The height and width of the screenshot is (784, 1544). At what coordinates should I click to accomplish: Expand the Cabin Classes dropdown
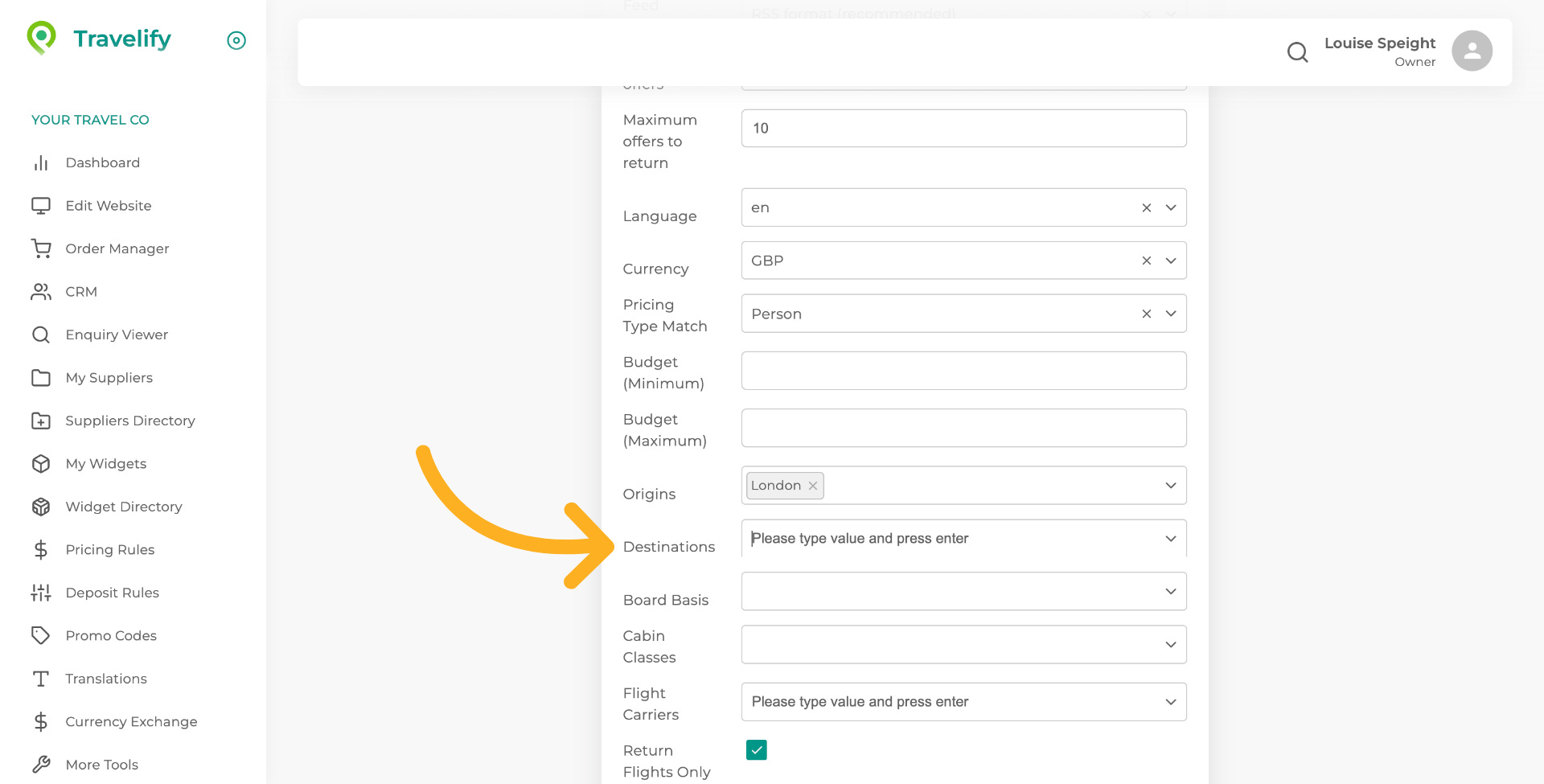click(1171, 644)
